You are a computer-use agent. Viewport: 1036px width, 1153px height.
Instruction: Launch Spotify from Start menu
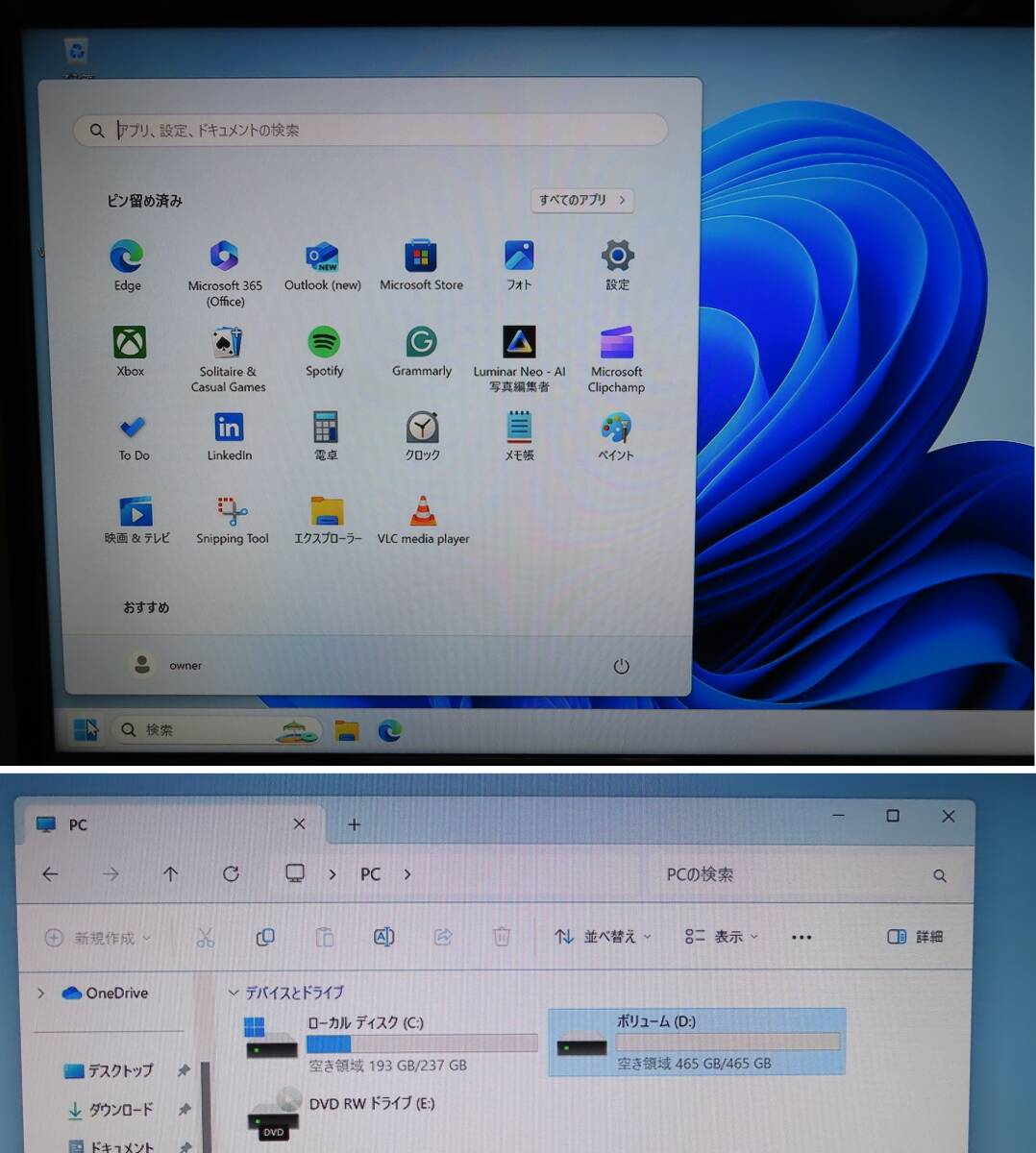(324, 352)
